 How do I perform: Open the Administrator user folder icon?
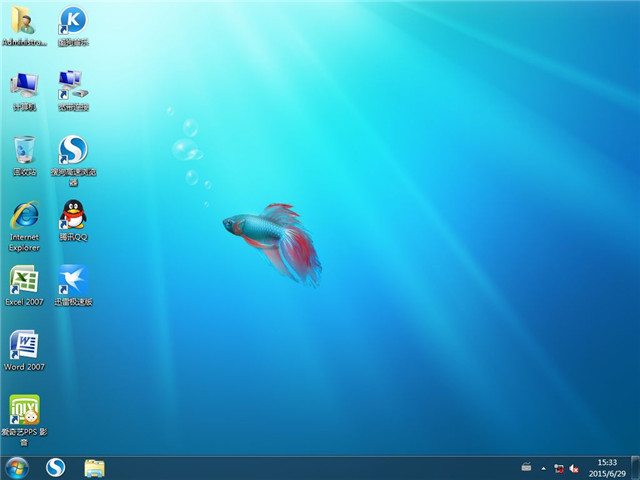[24, 25]
